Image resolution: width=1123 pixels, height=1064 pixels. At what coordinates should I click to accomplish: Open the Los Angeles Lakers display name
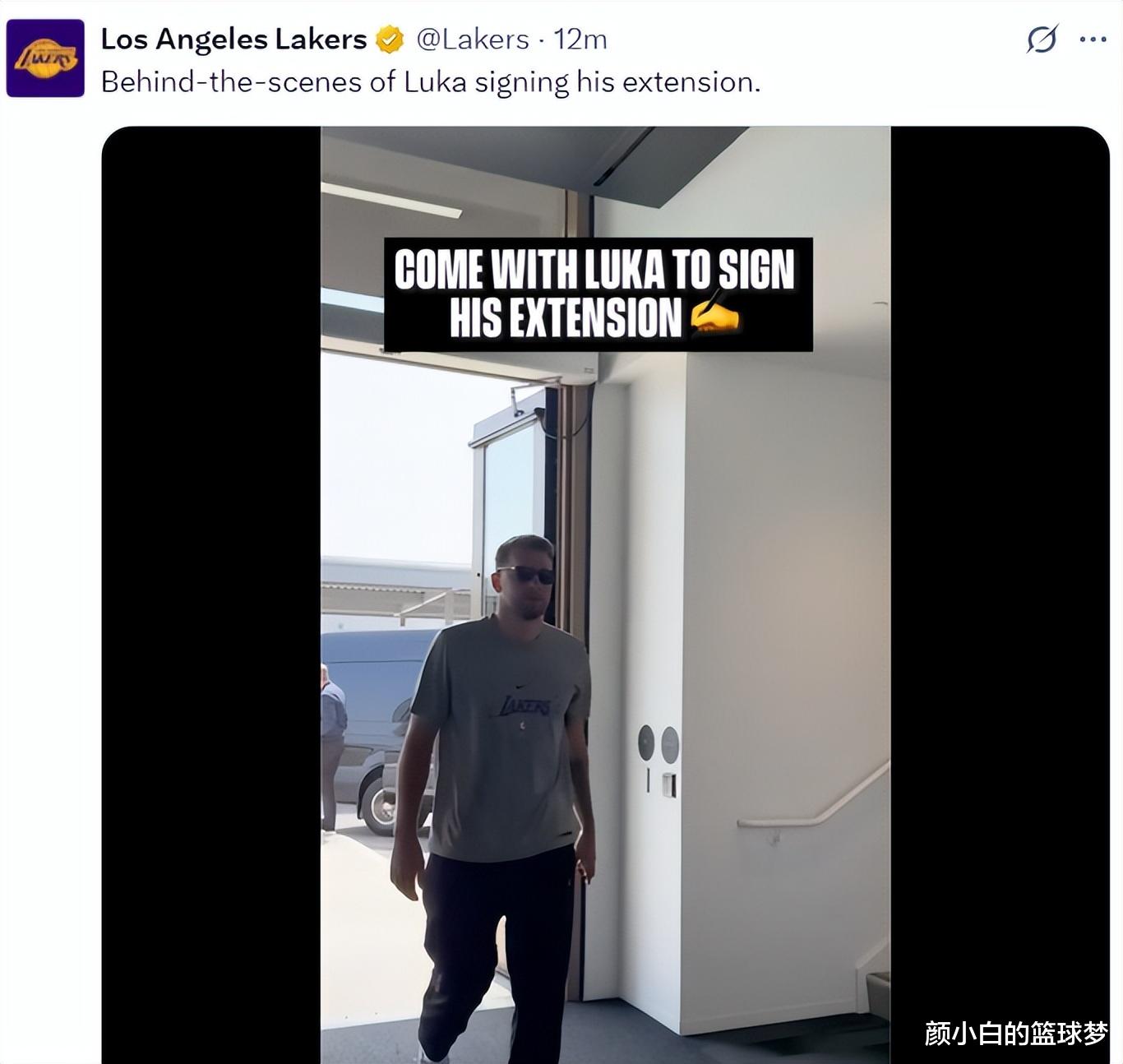(x=233, y=39)
